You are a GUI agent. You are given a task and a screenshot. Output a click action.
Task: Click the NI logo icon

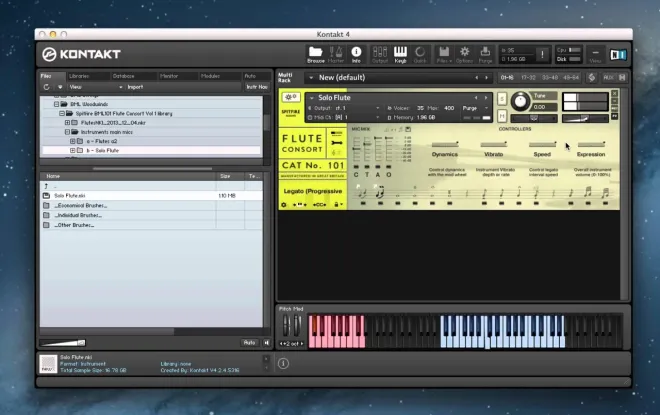[x=618, y=54]
